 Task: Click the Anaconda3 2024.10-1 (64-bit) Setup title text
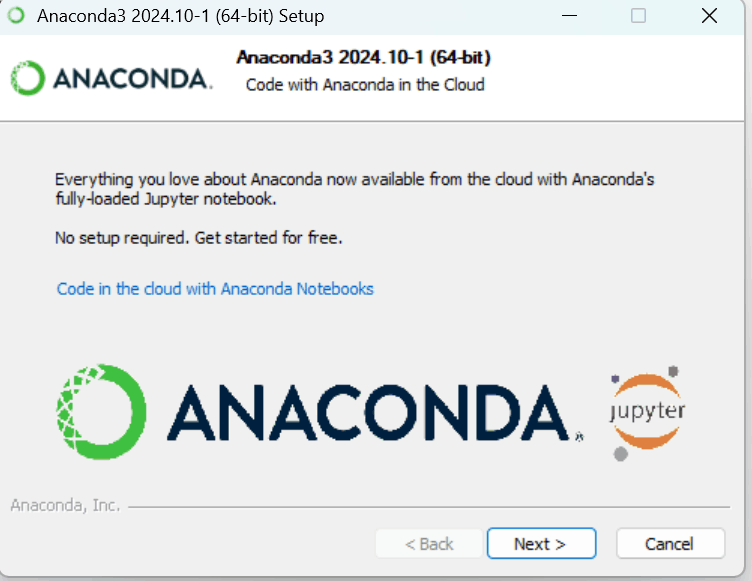click(x=181, y=16)
